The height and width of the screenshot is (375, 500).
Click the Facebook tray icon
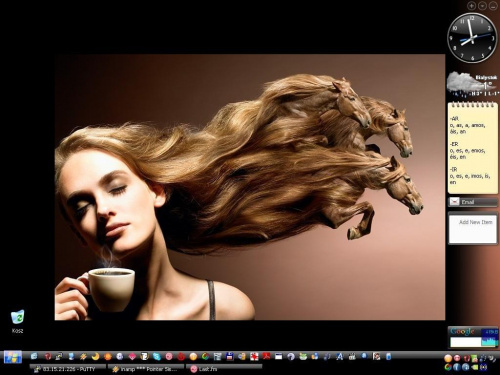coord(457,367)
